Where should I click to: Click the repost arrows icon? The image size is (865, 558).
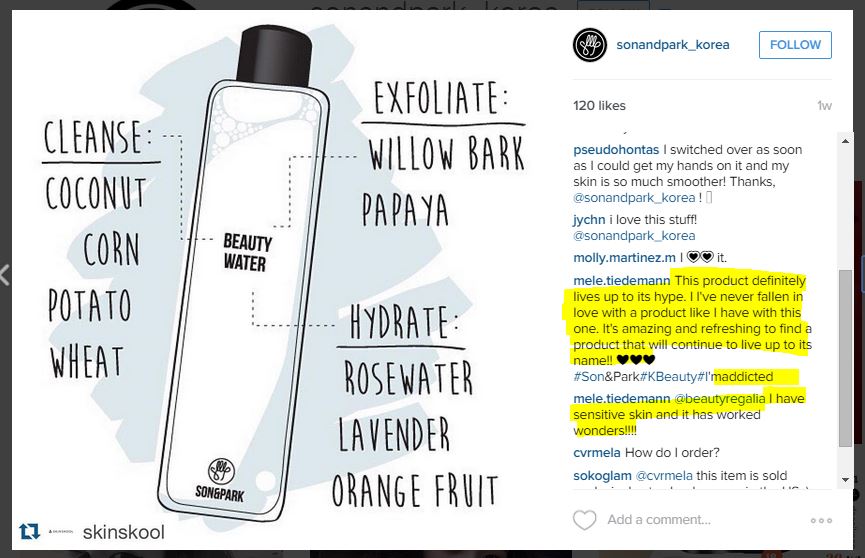tap(29, 532)
